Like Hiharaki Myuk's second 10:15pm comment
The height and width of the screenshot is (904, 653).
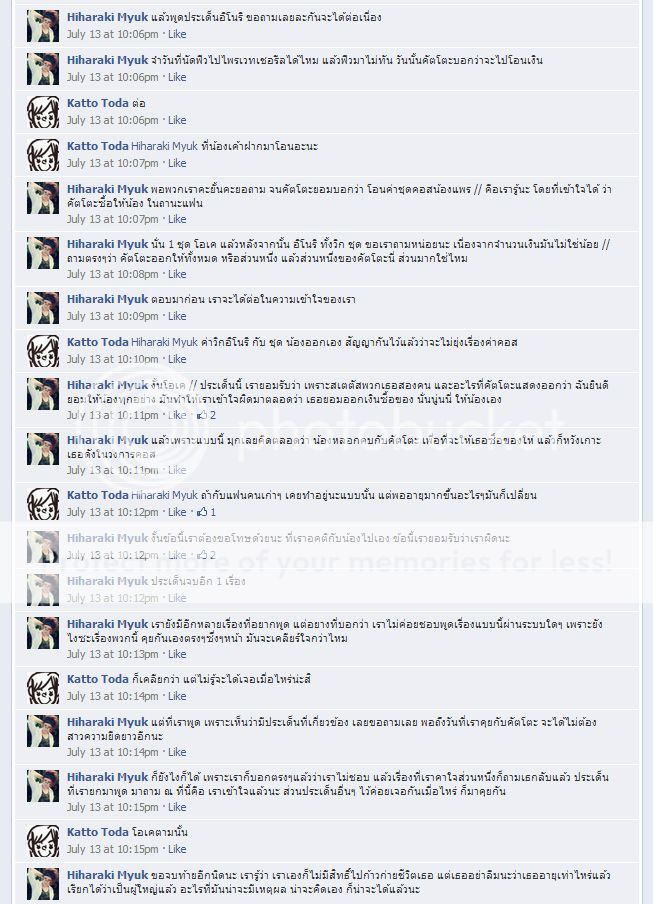[x=177, y=807]
